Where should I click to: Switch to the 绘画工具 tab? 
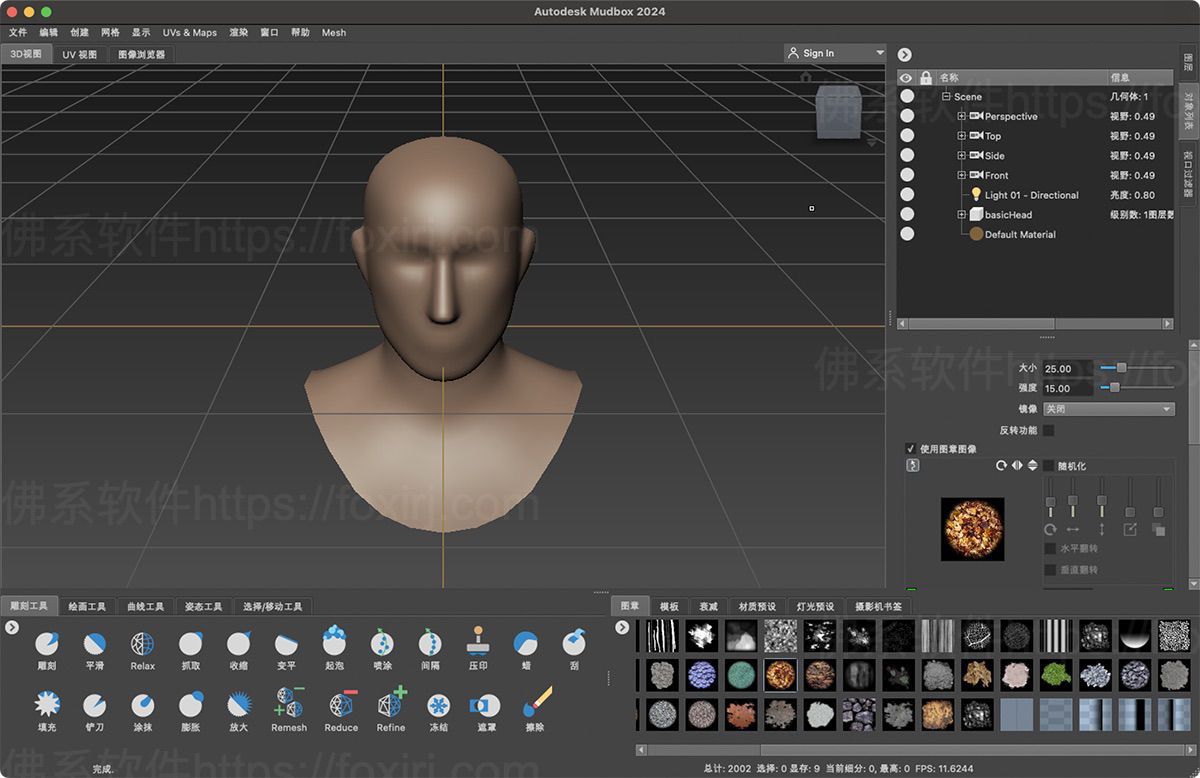click(x=87, y=606)
